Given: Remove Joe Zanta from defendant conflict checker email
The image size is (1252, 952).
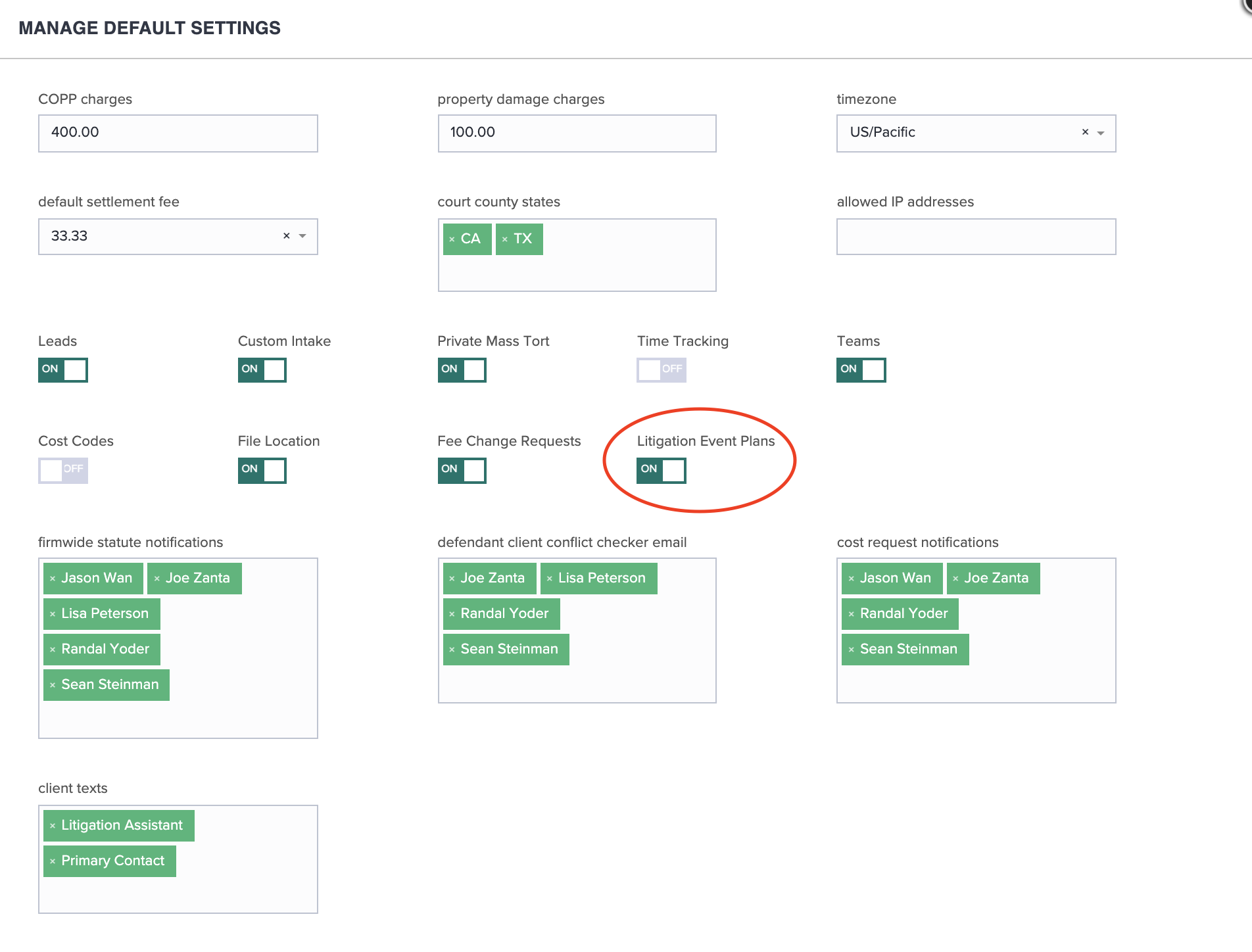Looking at the screenshot, I should [x=452, y=578].
